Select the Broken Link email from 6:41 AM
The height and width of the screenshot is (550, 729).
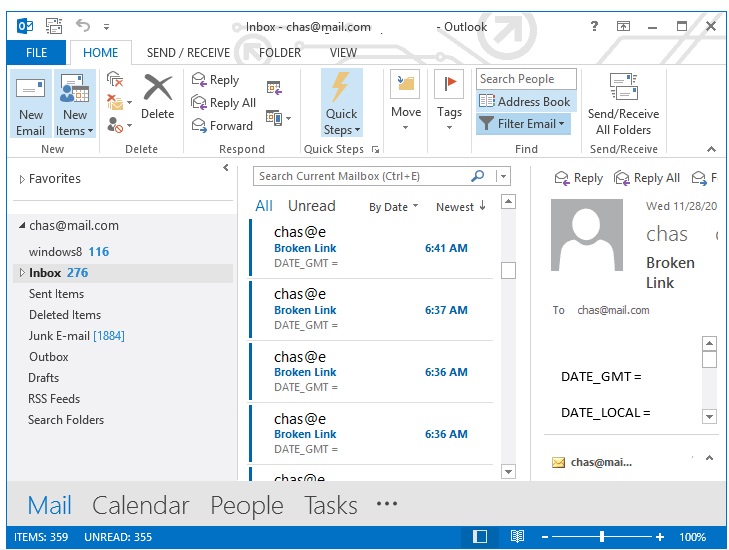[371, 248]
